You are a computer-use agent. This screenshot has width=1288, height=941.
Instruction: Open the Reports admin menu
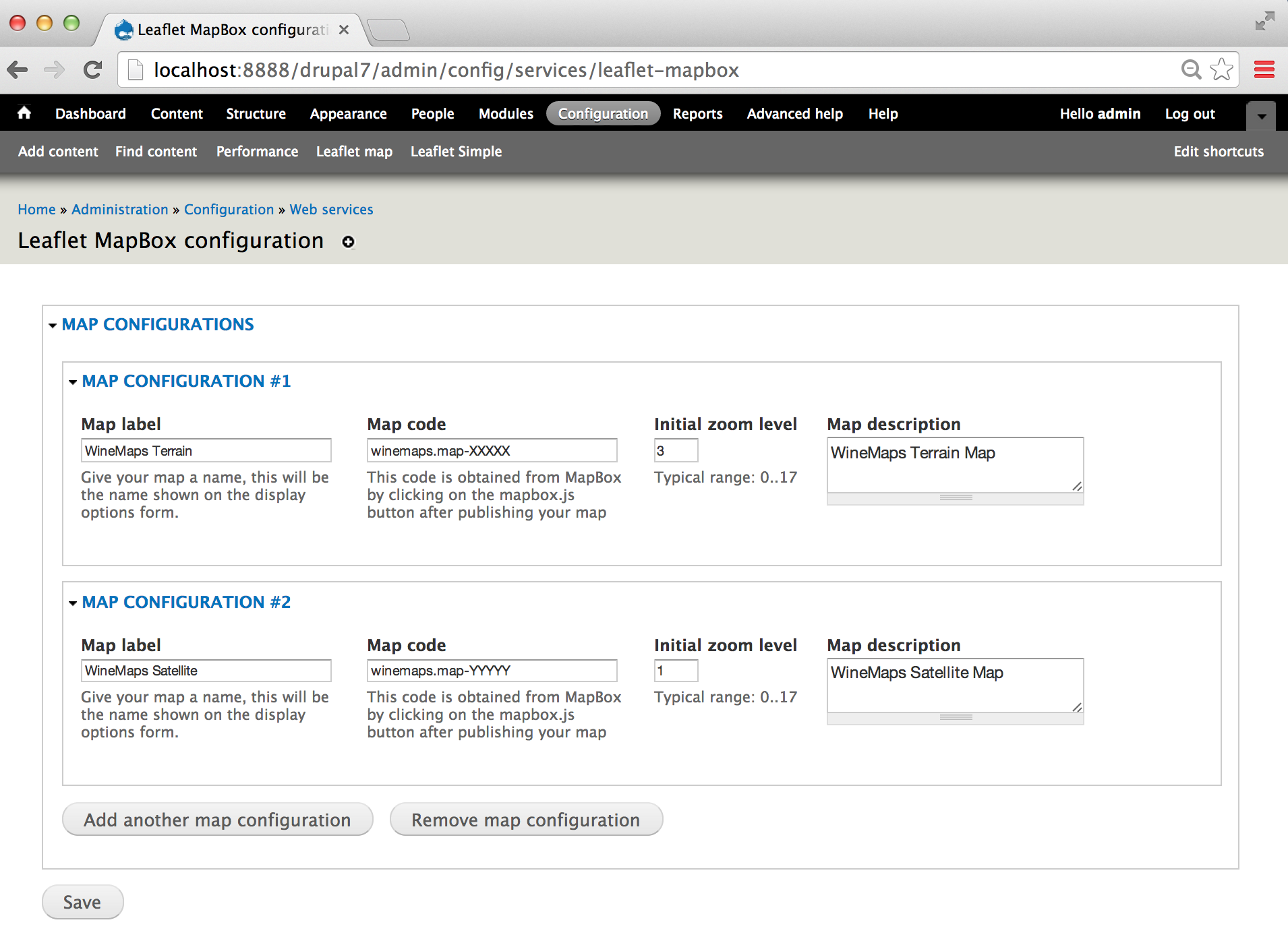click(x=697, y=114)
